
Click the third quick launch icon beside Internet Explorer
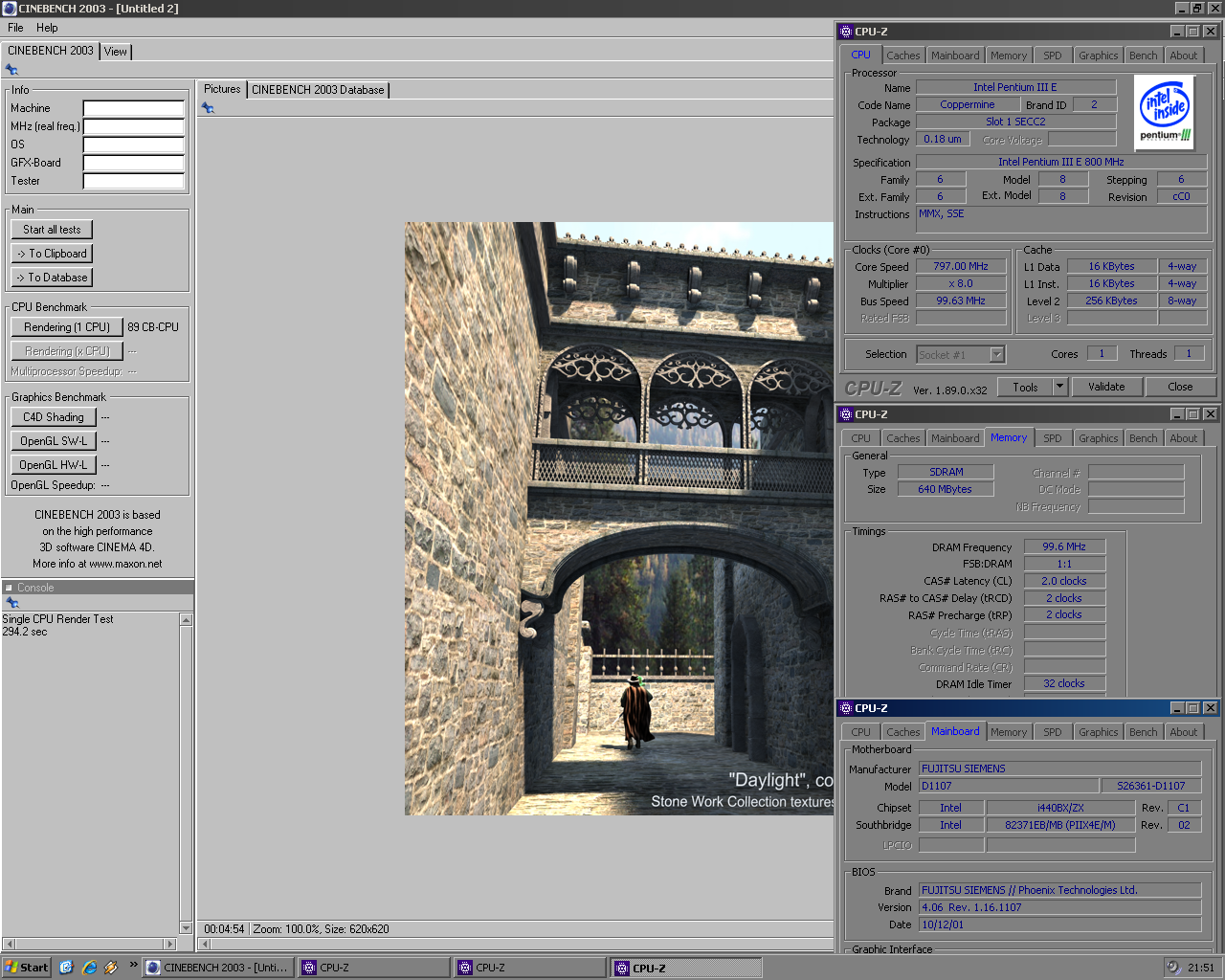[111, 968]
